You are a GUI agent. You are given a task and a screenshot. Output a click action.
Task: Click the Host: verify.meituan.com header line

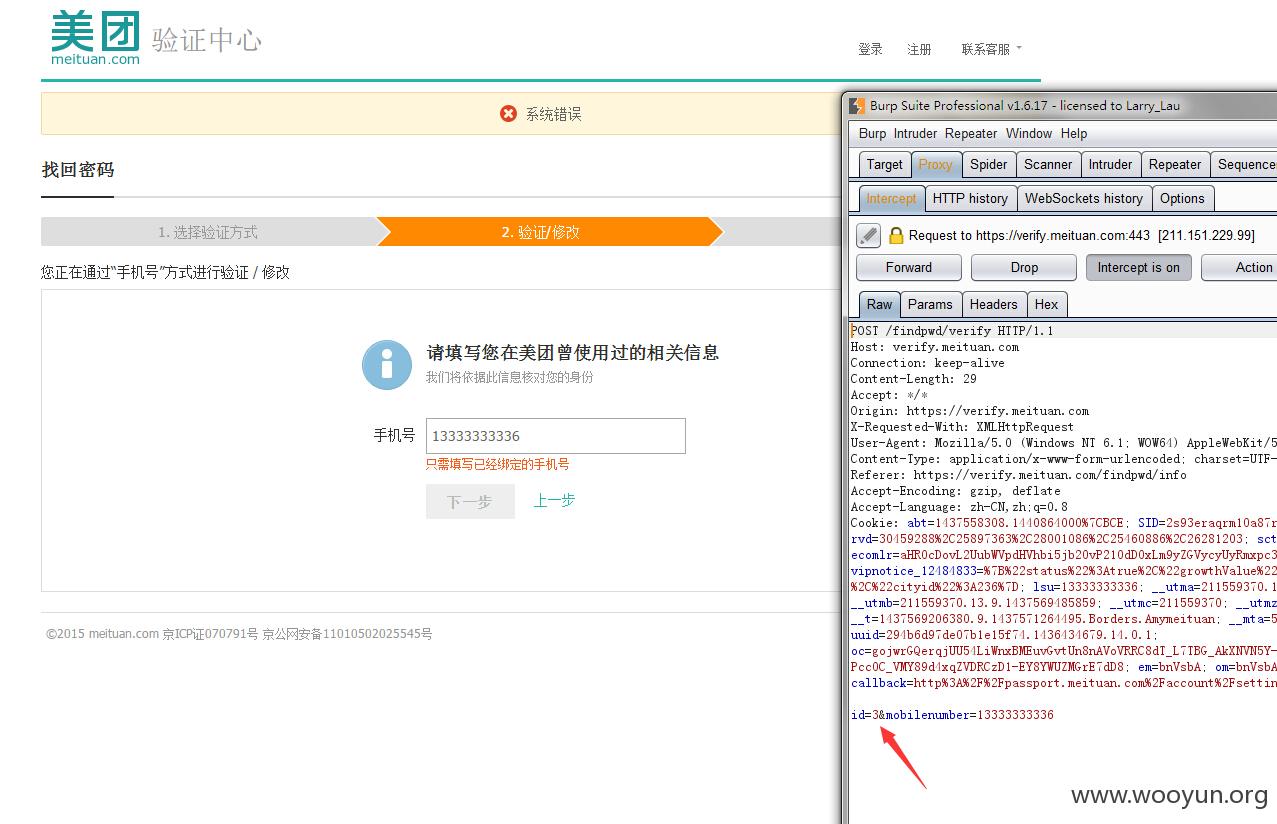[935, 347]
